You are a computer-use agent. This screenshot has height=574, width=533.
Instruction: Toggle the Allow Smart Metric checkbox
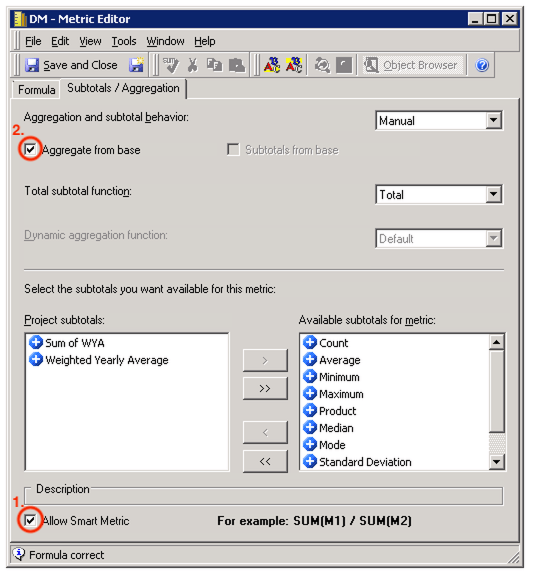click(x=30, y=520)
